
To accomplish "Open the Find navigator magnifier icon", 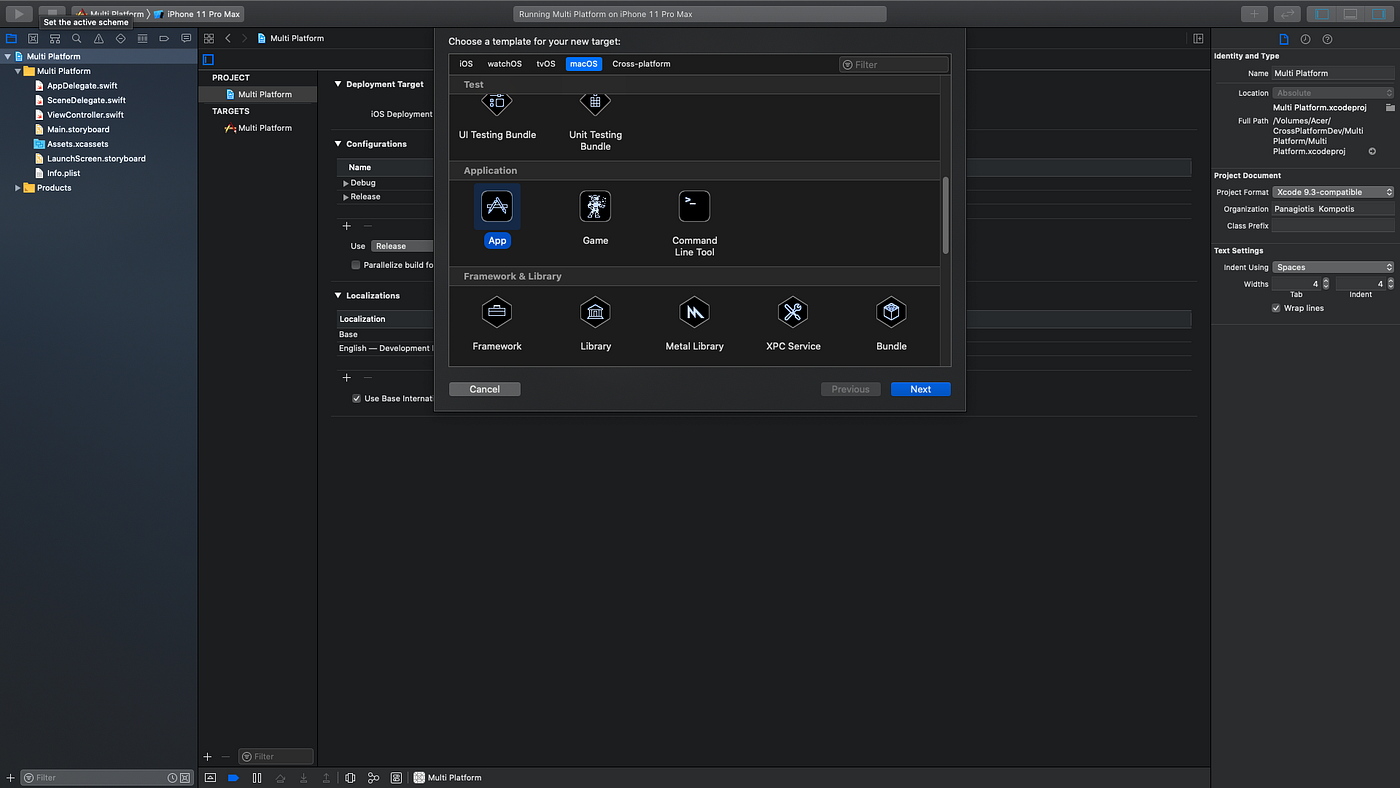I will pos(77,39).
